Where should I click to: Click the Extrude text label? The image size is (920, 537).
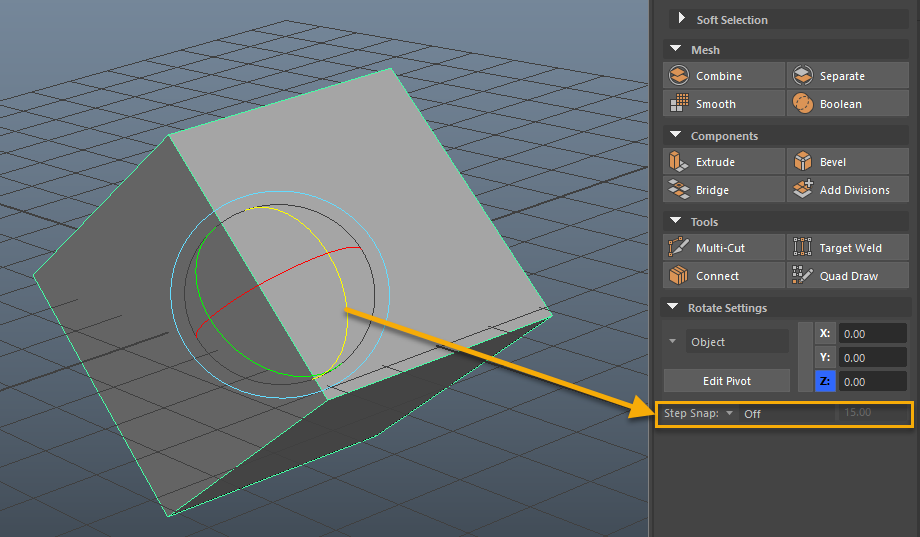715,162
